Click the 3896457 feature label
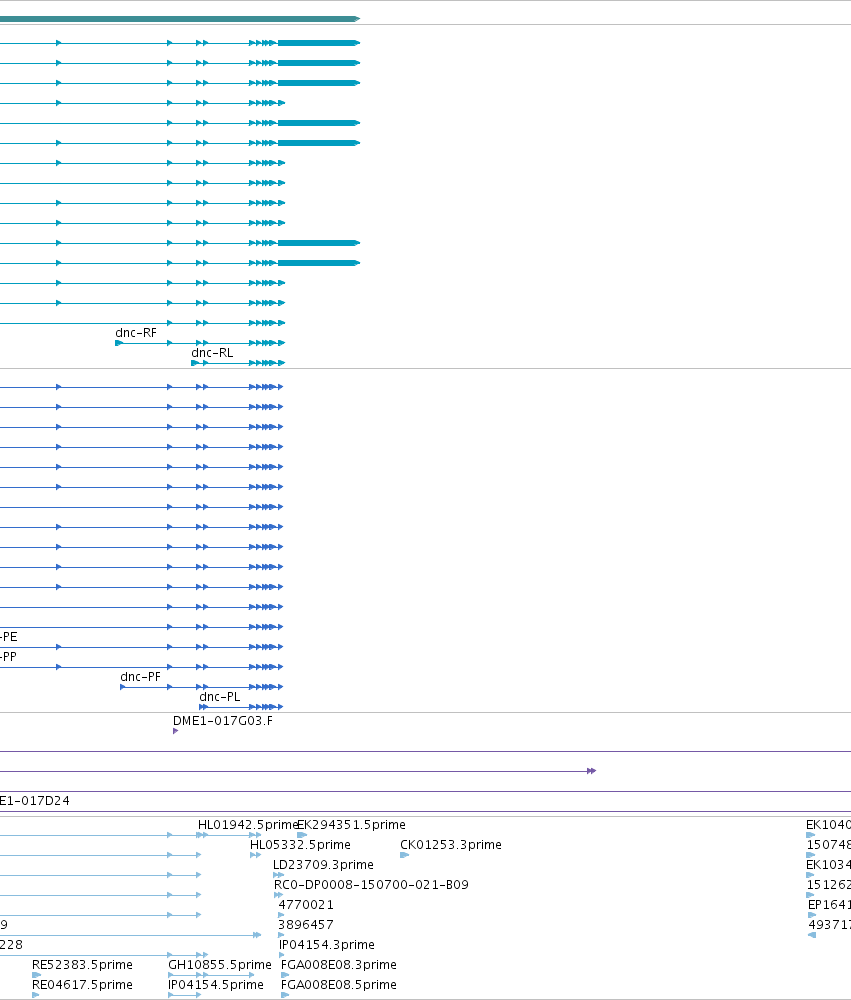Screen dimensions: 851x1000 306,924
